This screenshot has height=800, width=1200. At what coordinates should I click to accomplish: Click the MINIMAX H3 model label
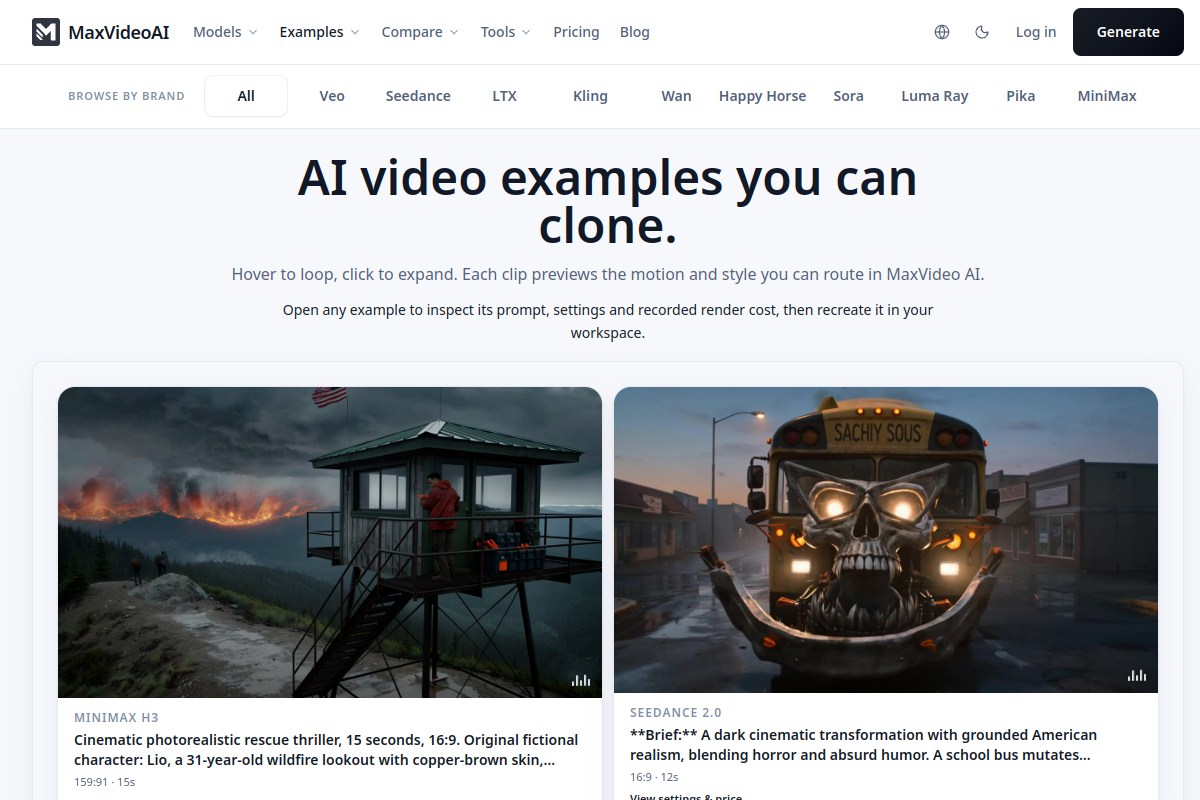(116, 718)
